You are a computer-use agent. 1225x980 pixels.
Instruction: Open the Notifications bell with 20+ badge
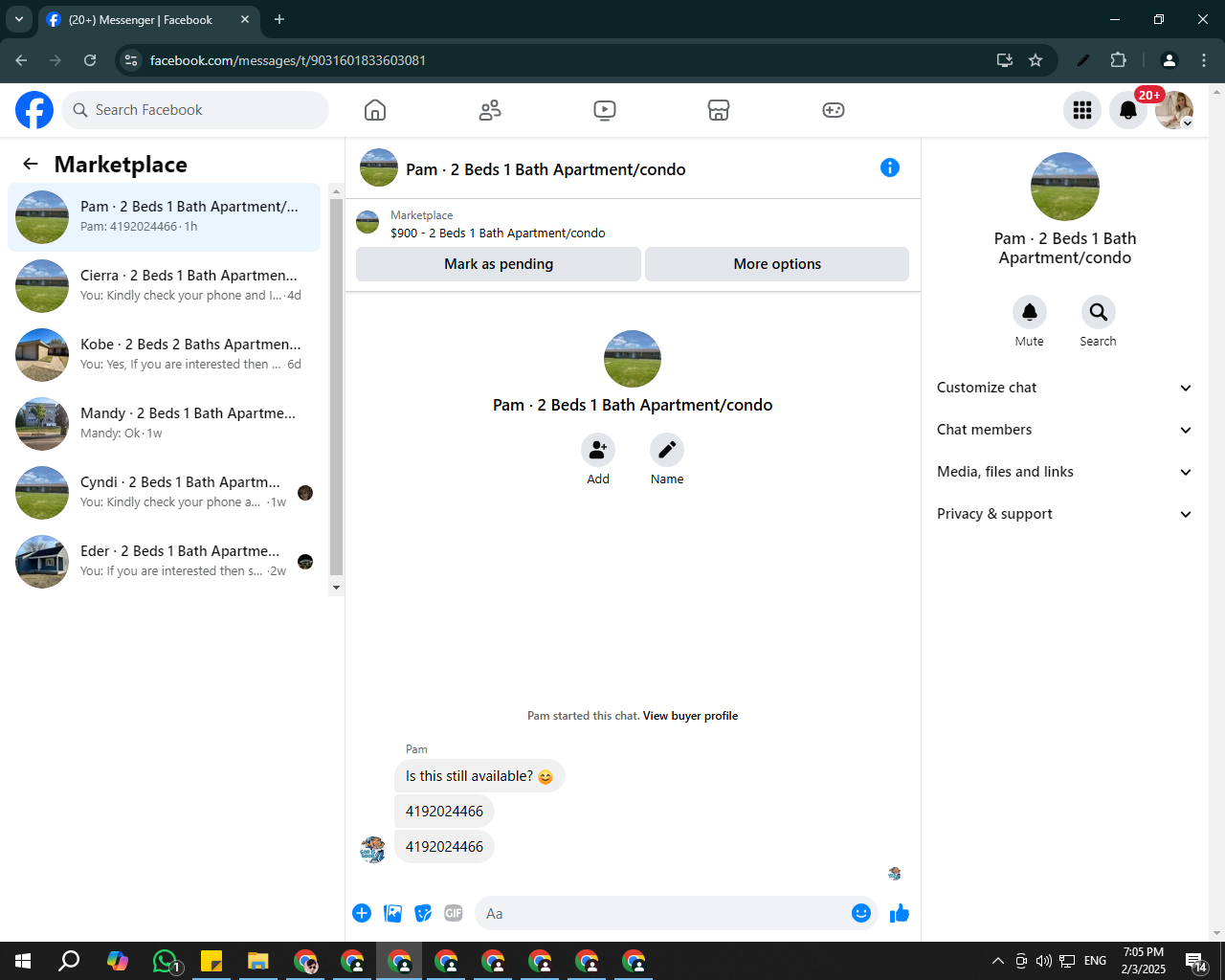pyautogui.click(x=1128, y=110)
